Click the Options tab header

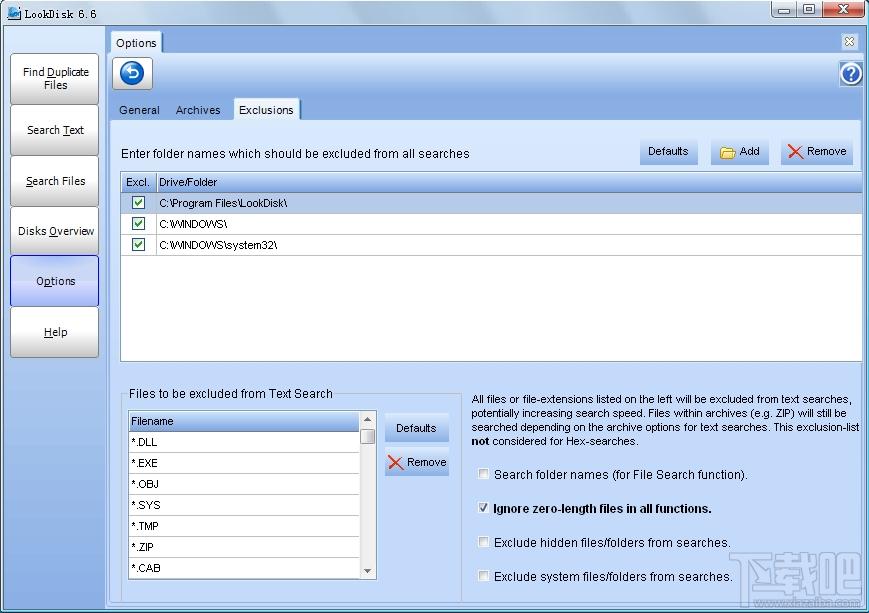tap(136, 43)
